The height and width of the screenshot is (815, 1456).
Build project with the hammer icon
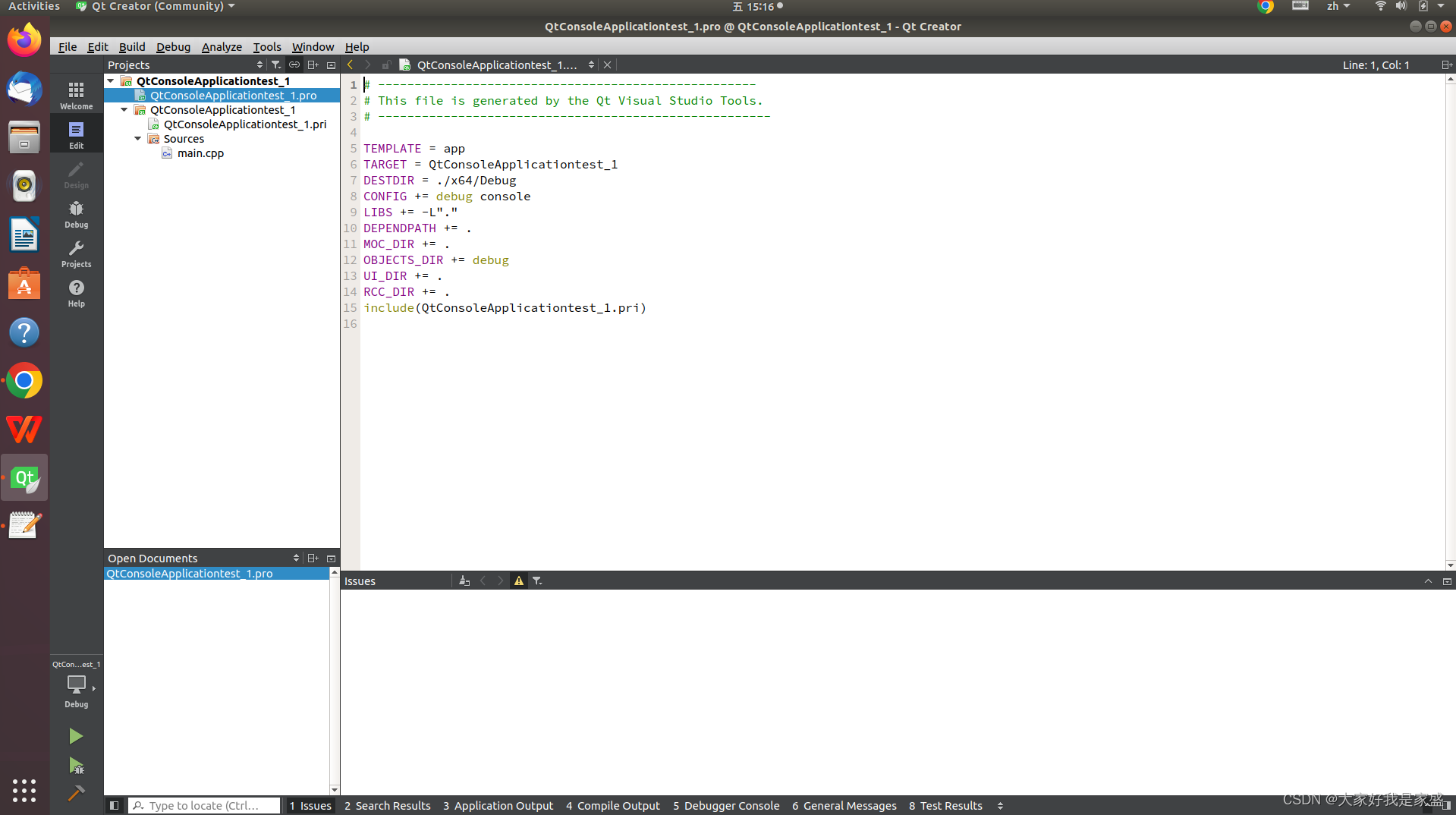(76, 794)
